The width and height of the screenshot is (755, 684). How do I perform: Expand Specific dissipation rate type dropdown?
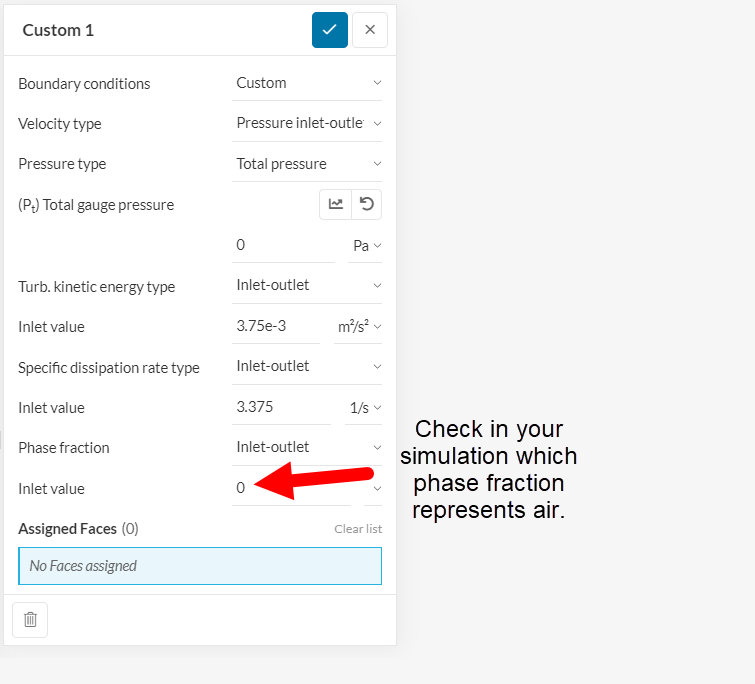tap(307, 366)
